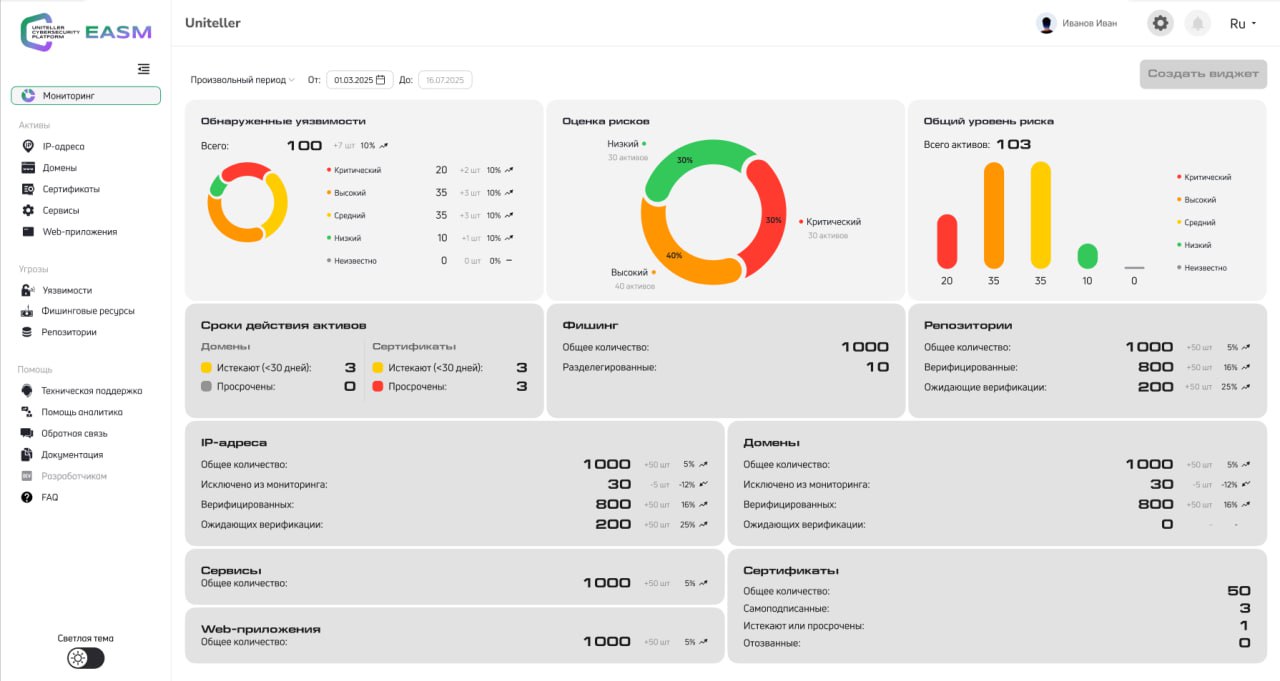The width and height of the screenshot is (1280, 681).
Task: Click the До date input field
Action: (445, 80)
